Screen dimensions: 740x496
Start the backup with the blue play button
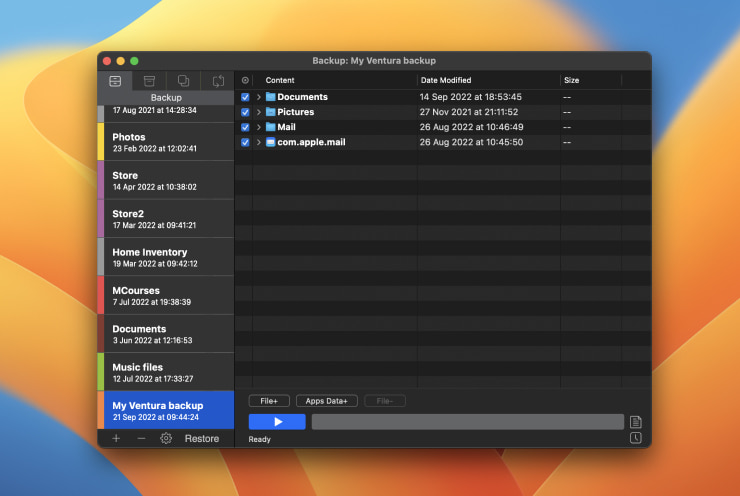click(x=277, y=422)
